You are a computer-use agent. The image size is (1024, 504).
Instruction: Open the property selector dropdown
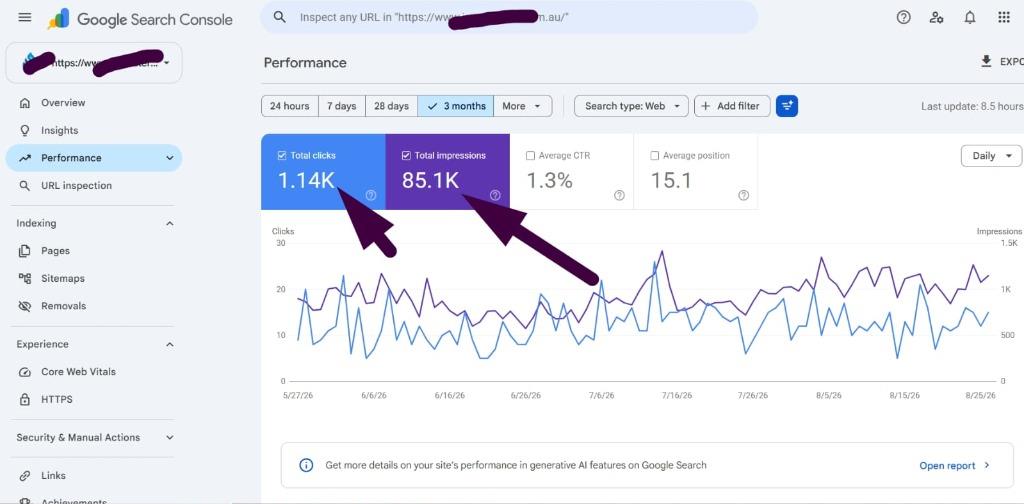pyautogui.click(x=94, y=63)
